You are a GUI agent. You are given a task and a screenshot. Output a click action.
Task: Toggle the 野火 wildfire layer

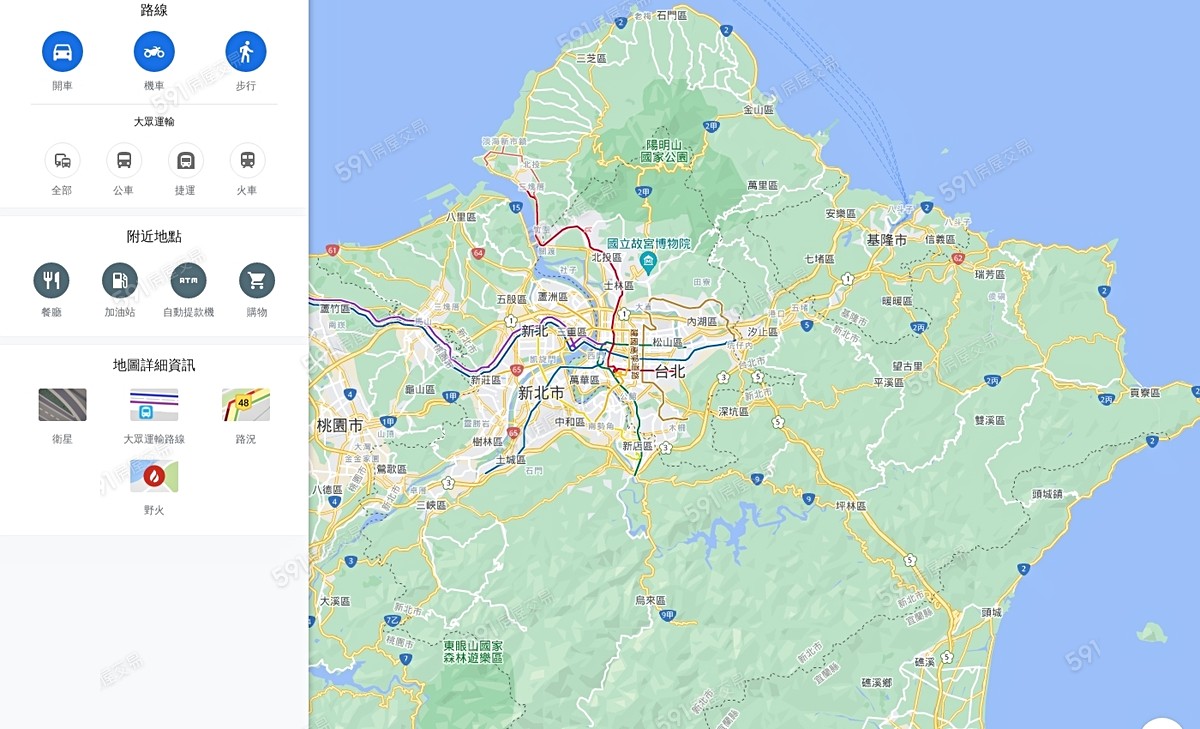(154, 476)
